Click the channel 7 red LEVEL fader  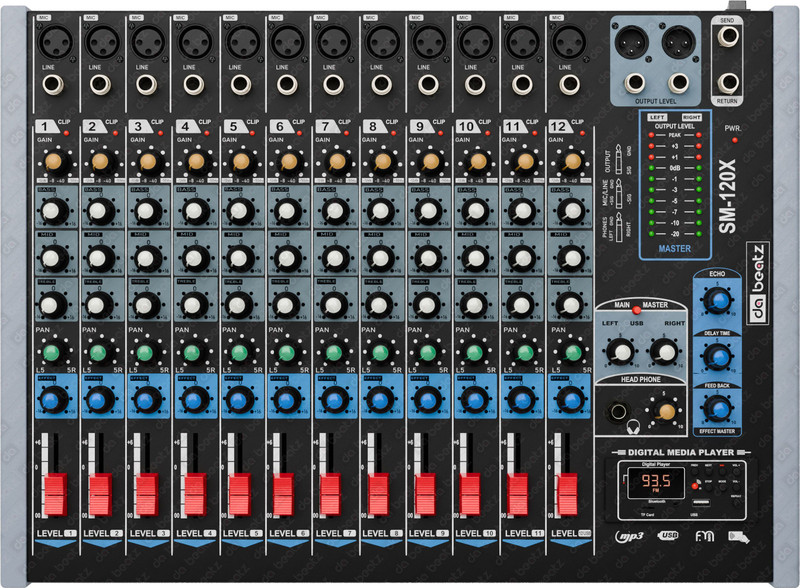coord(331,495)
